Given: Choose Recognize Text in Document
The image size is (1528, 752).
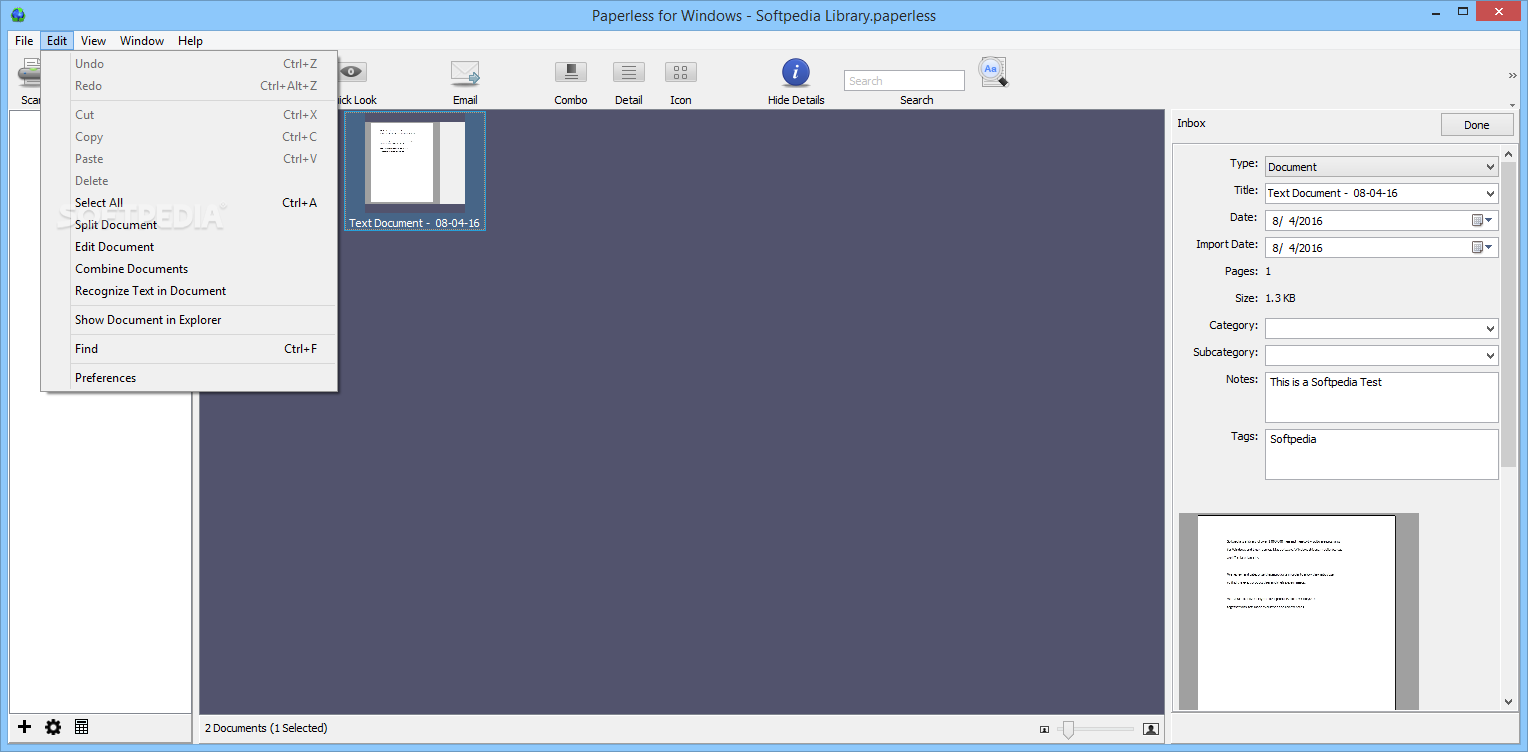Looking at the screenshot, I should [x=189, y=291].
